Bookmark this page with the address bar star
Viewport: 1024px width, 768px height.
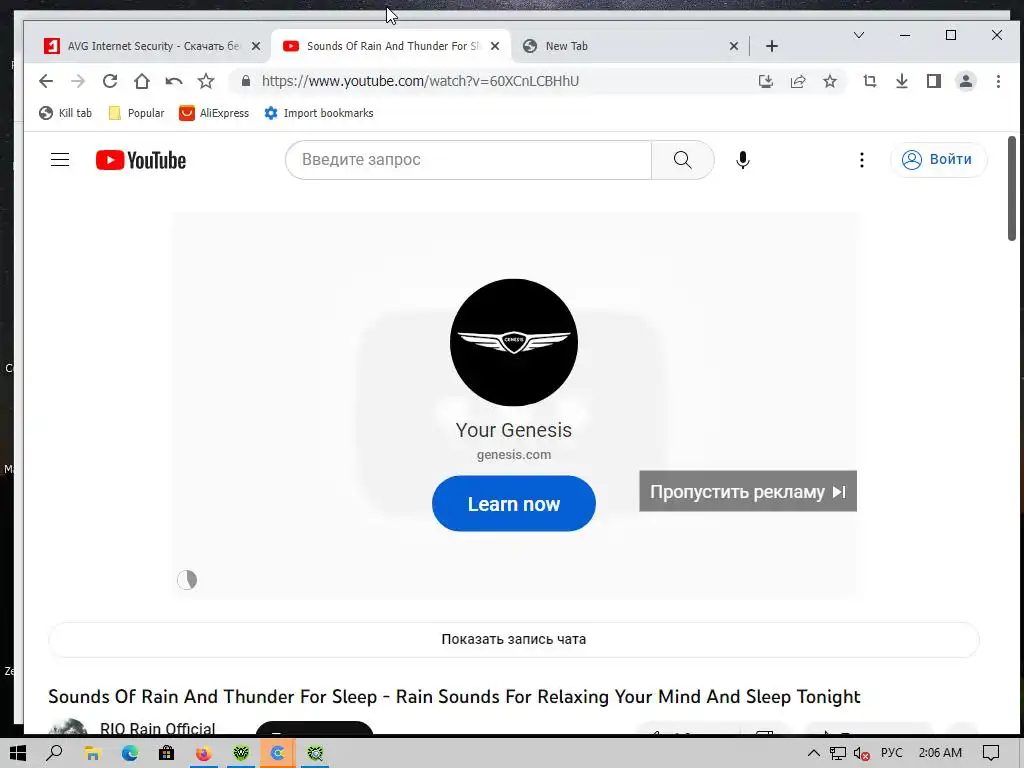coord(829,81)
